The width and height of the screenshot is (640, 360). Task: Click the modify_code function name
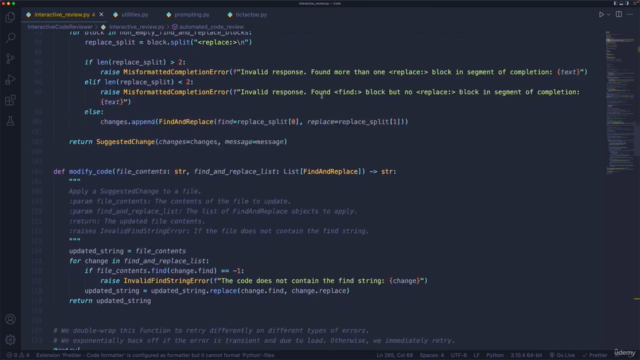[x=90, y=171]
